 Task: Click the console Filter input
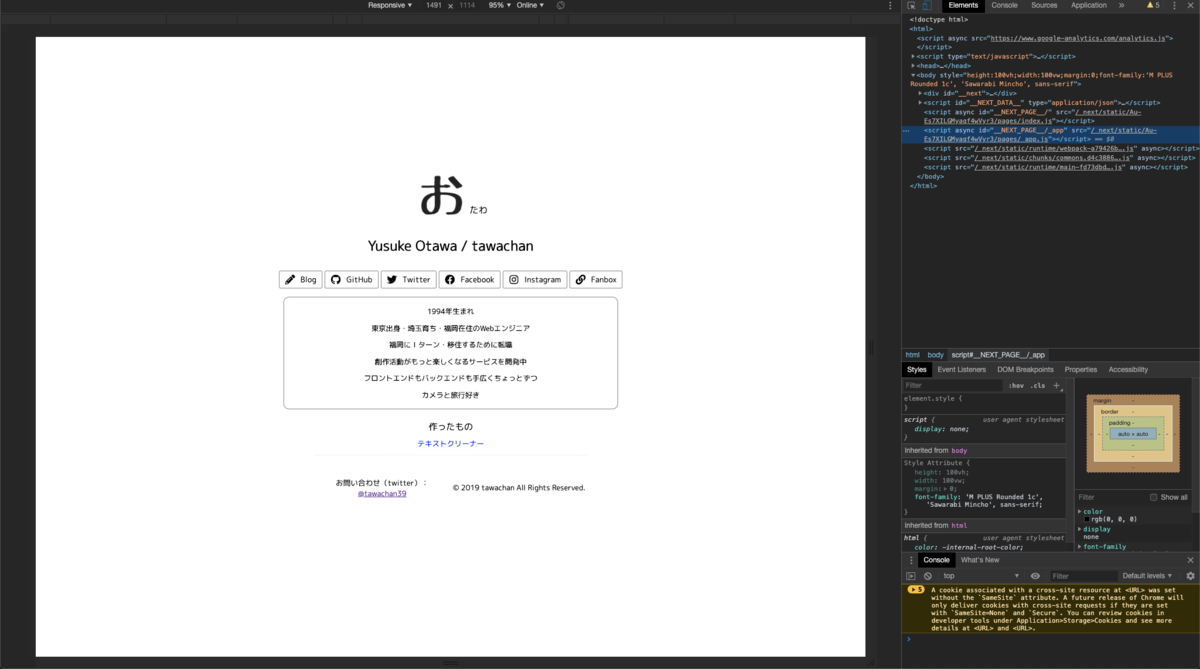click(x=1082, y=576)
